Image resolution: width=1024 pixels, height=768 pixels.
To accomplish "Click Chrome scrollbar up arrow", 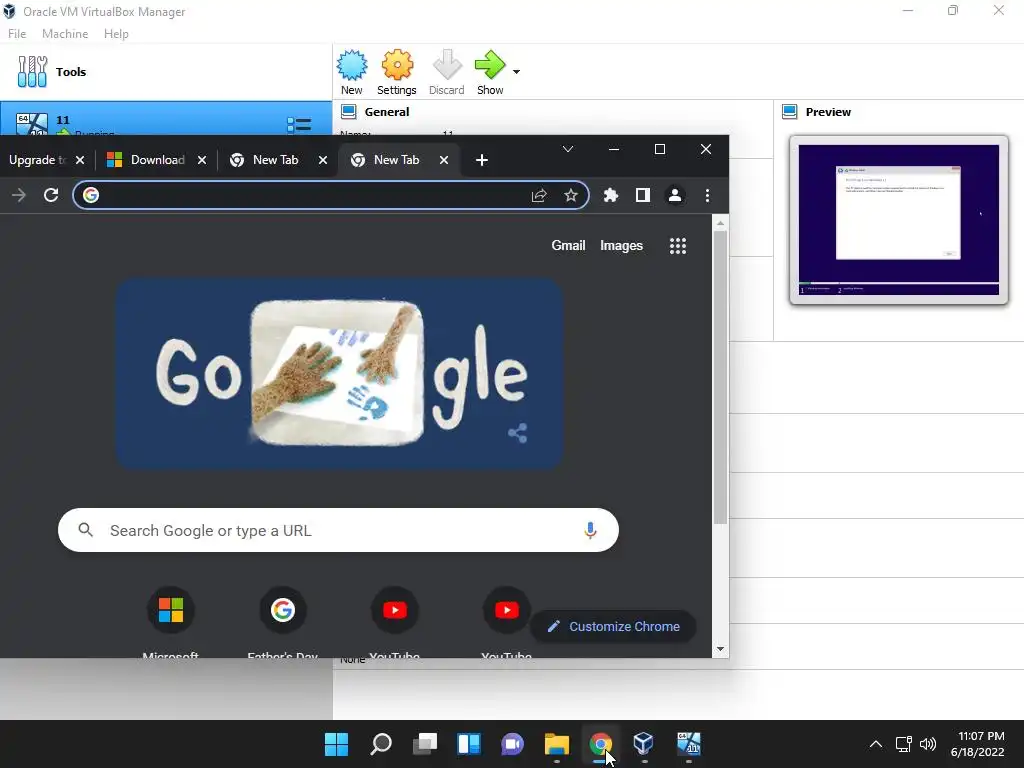I will click(x=720, y=223).
